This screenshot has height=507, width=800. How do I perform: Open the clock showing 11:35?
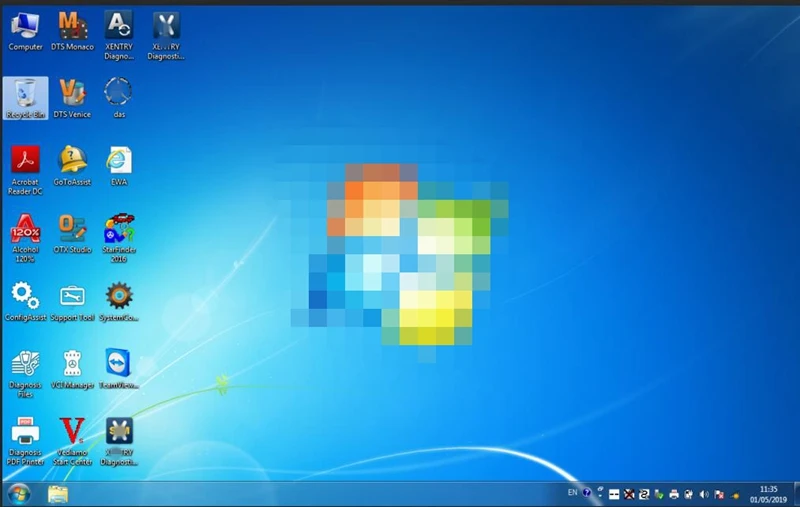coord(768,494)
